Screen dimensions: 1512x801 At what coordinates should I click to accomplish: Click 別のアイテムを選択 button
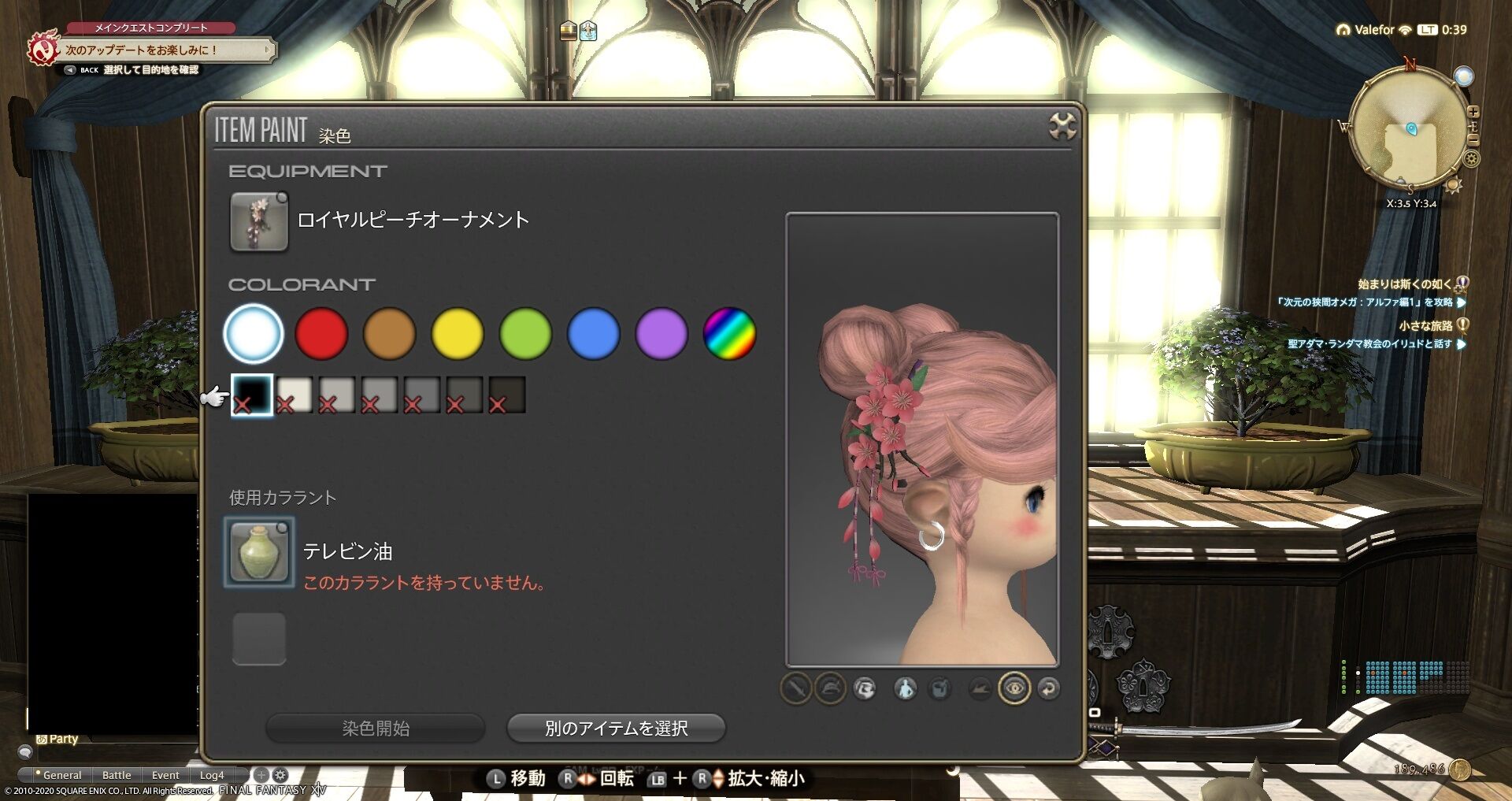click(x=616, y=729)
